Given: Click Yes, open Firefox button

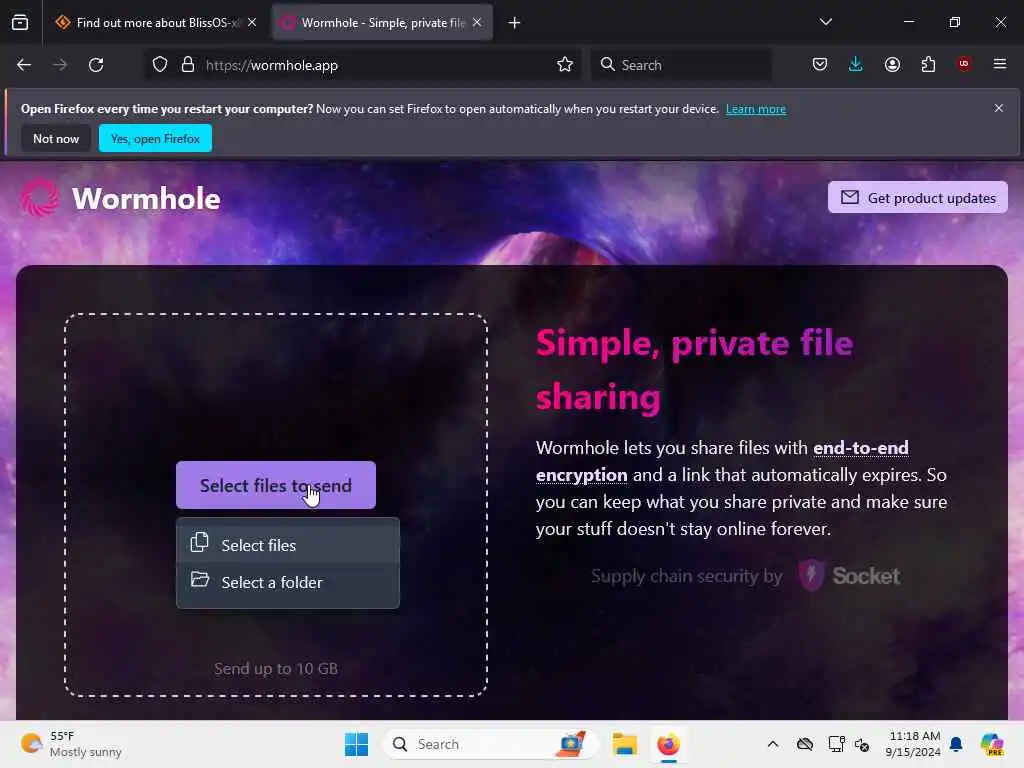Looking at the screenshot, I should point(155,138).
